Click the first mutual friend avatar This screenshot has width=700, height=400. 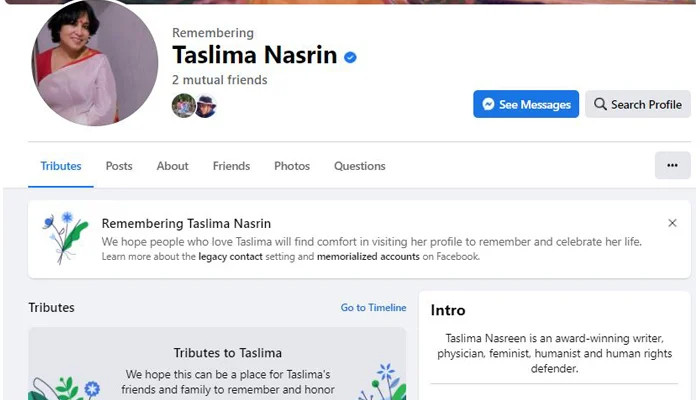pyautogui.click(x=183, y=106)
